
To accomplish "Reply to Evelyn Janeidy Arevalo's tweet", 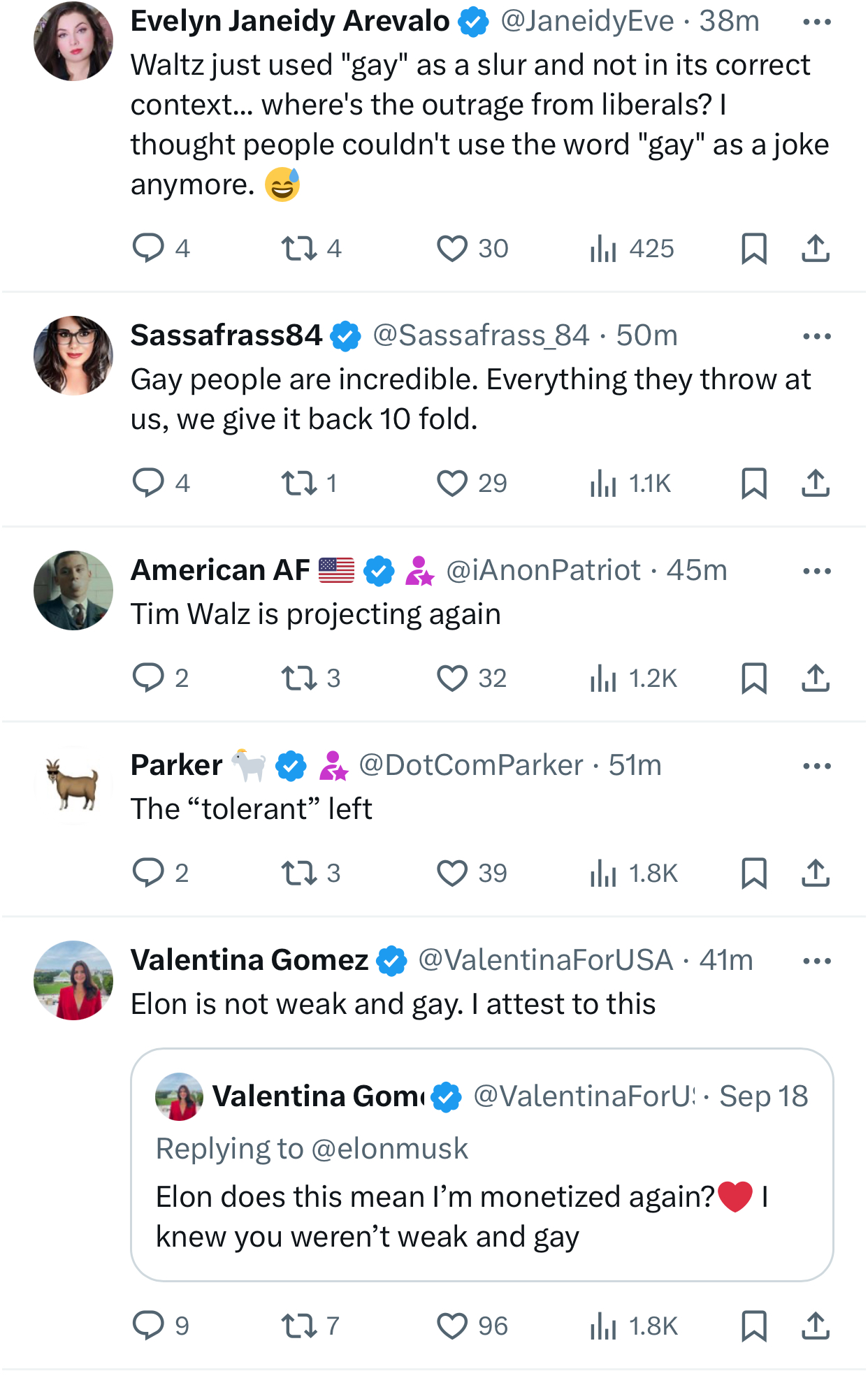I will [x=148, y=248].
